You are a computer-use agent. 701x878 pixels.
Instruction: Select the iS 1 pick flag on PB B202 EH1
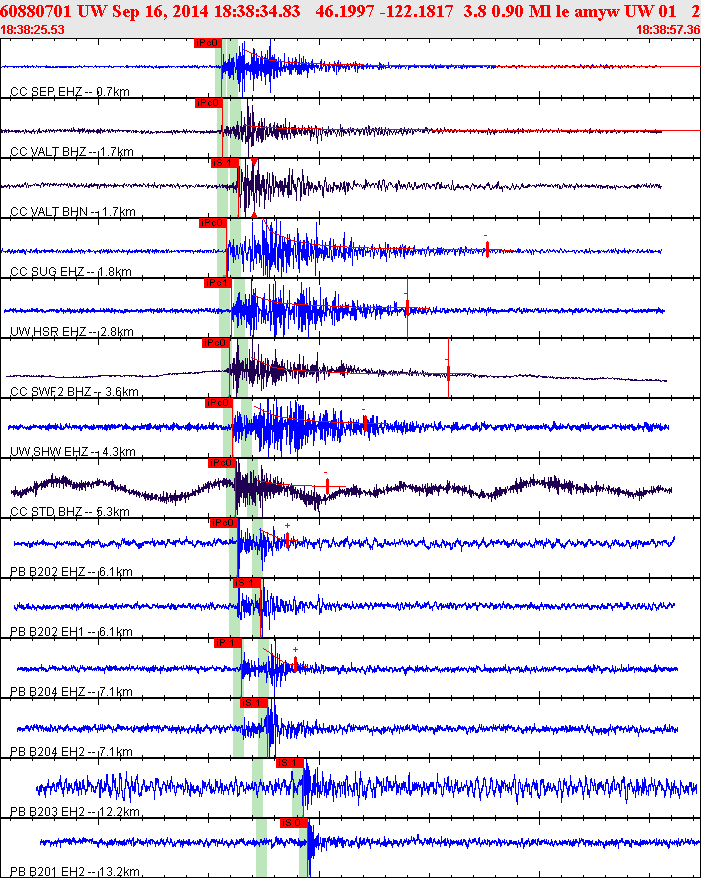click(247, 582)
